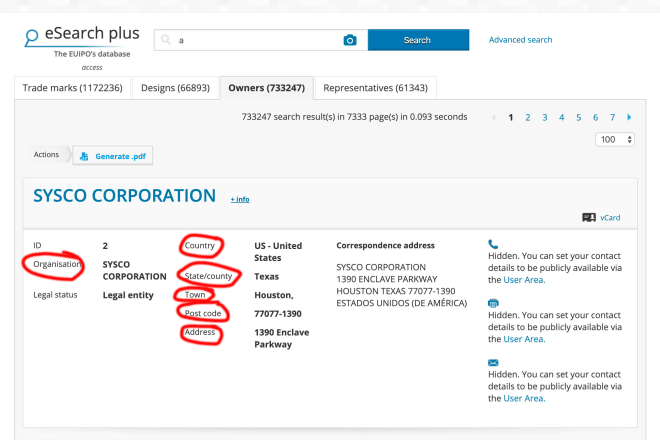Select the Owners tab

click(x=266, y=88)
